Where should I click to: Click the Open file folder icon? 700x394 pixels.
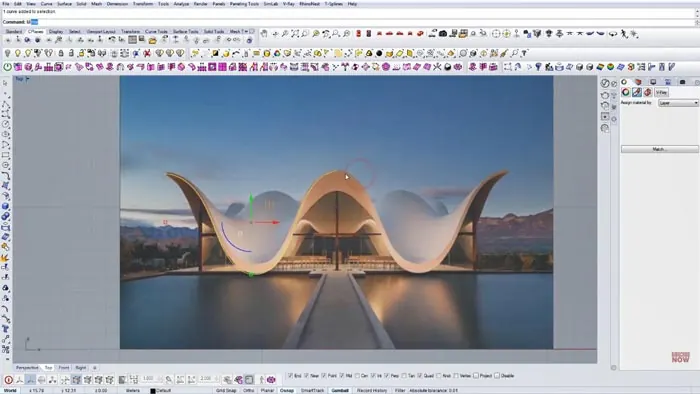click(152, 41)
